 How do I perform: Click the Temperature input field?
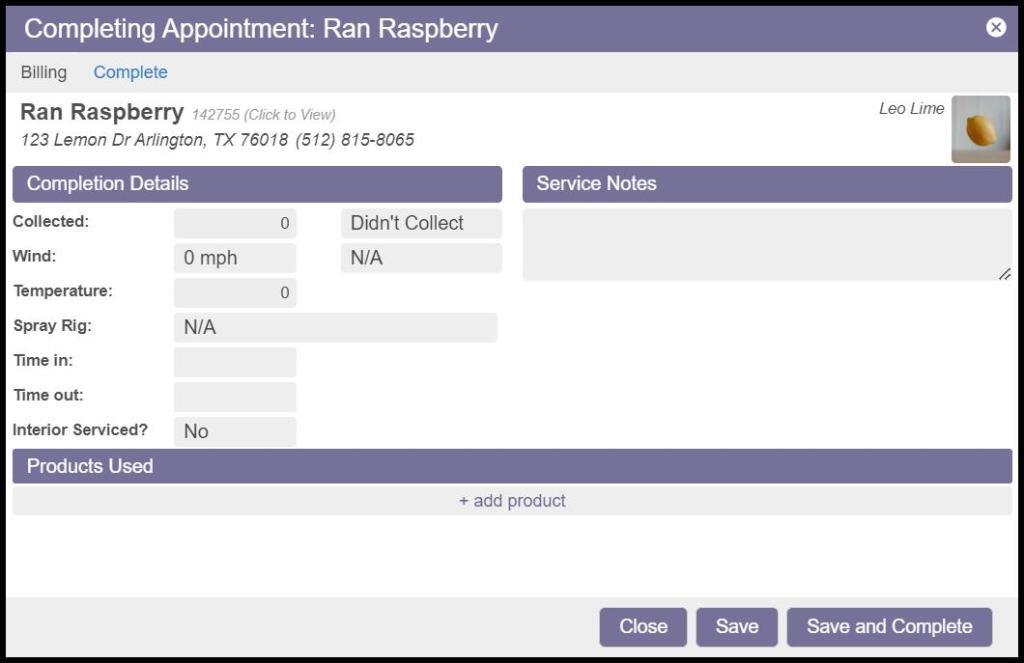(235, 293)
